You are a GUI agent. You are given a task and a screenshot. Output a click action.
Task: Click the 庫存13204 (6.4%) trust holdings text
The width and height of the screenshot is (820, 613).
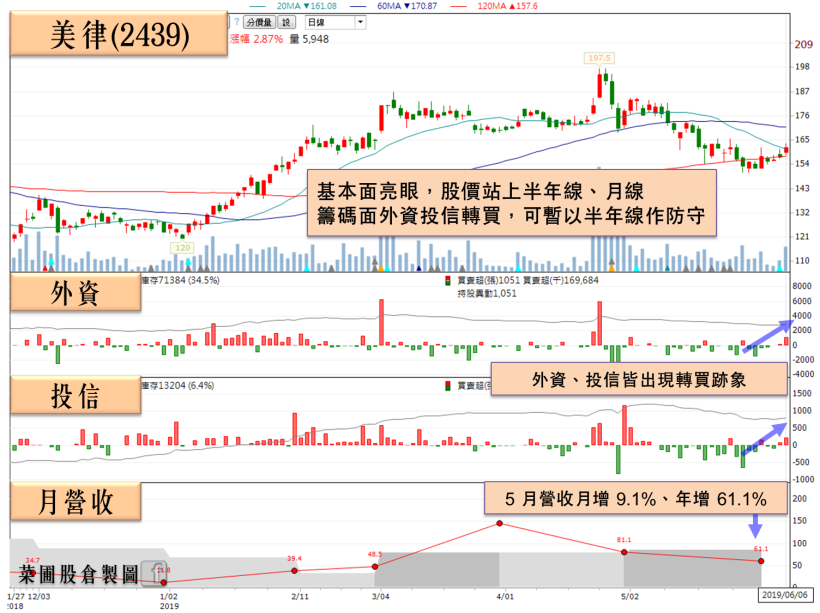click(x=178, y=385)
